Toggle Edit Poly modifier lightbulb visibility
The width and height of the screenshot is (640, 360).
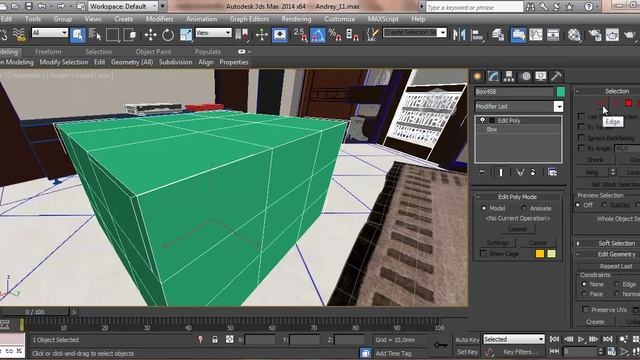[x=482, y=120]
